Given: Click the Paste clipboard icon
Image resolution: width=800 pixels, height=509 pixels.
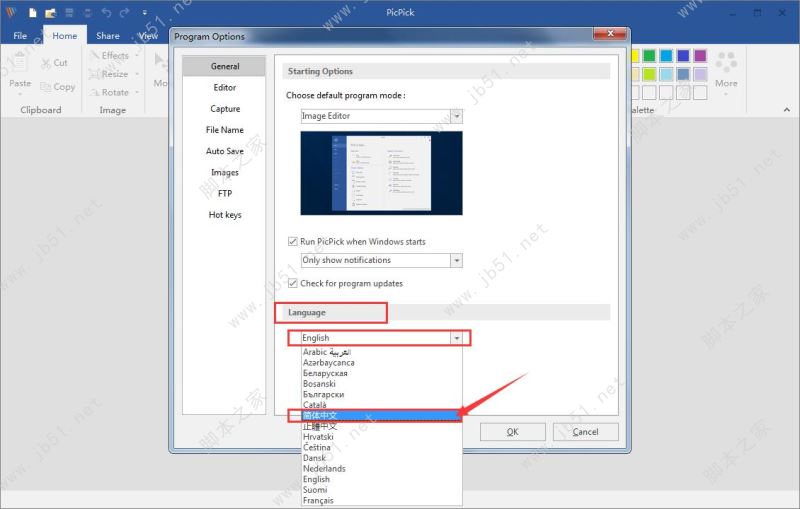Looking at the screenshot, I should (19, 62).
